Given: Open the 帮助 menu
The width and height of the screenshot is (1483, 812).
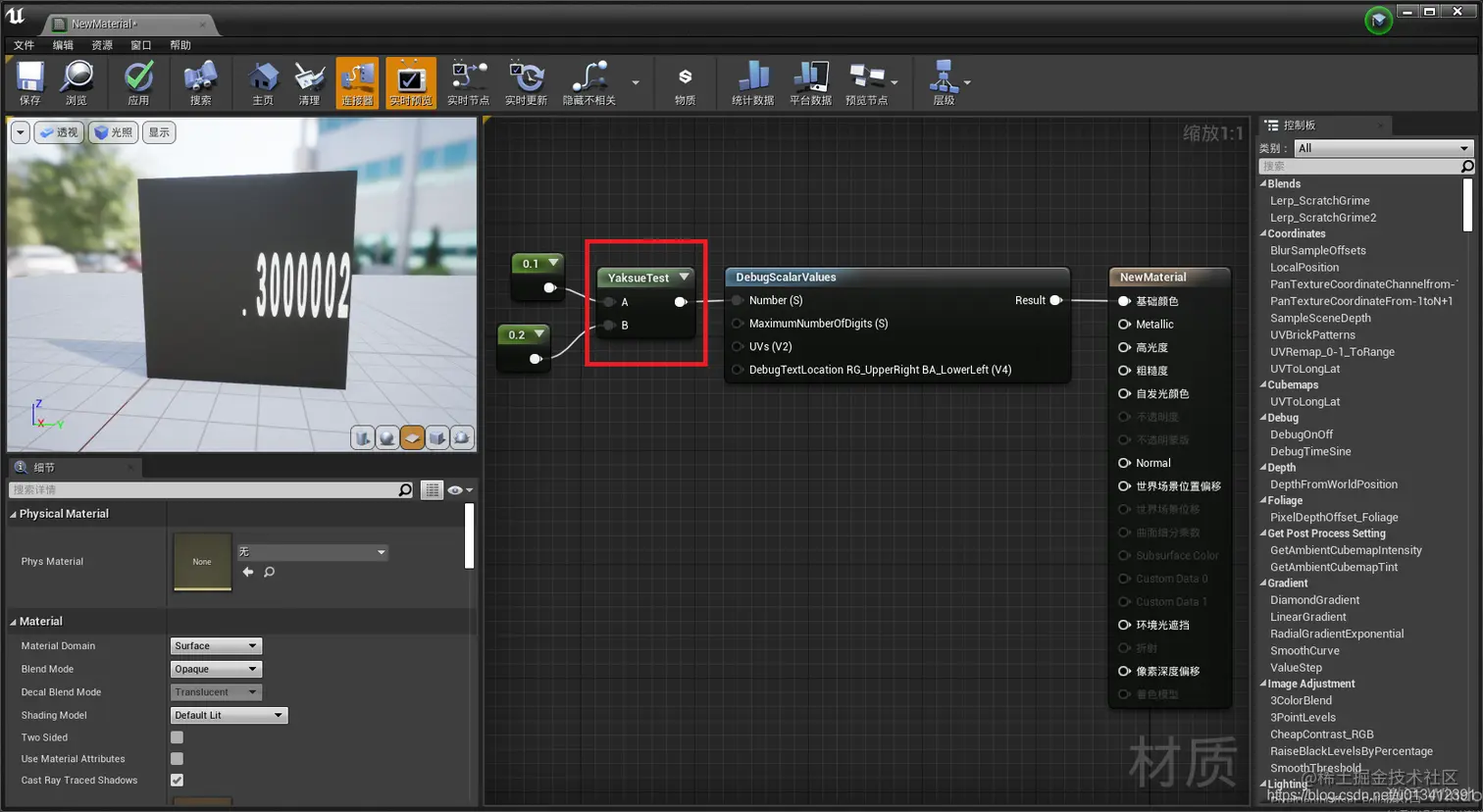Looking at the screenshot, I should 180,45.
